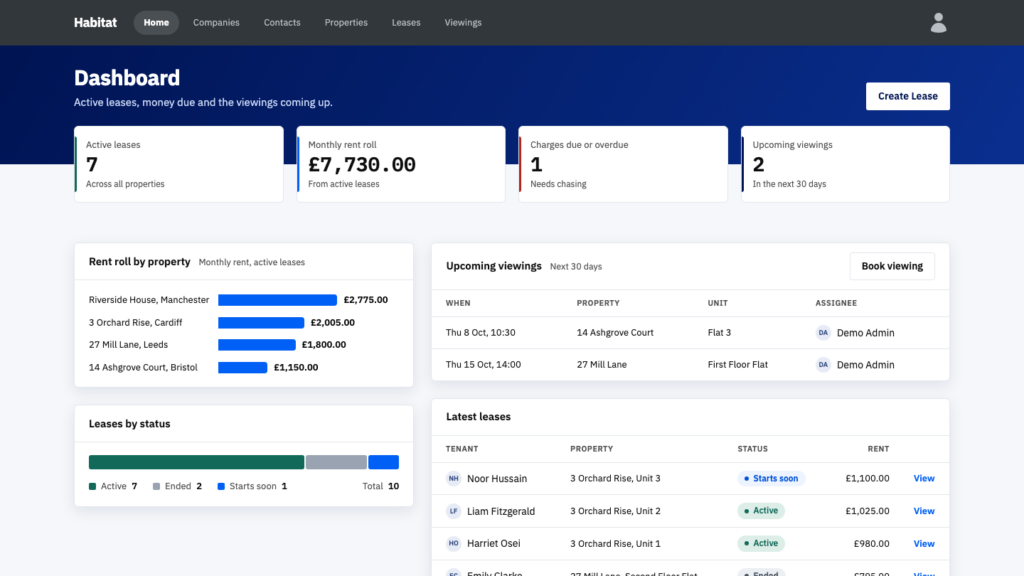Click the £1,025.00 rent value

[867, 511]
